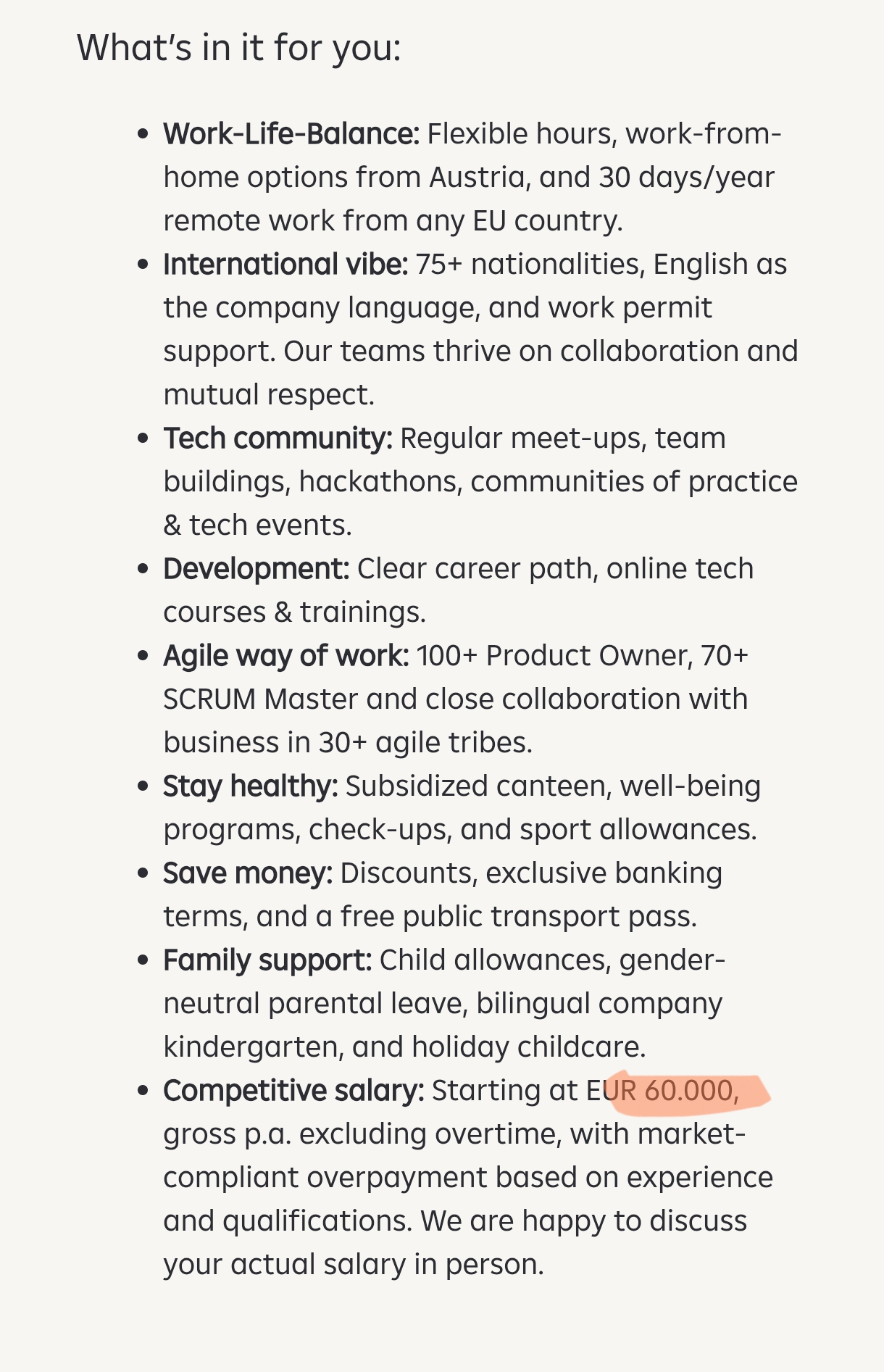Click the bold "Tech community:" label

point(278,438)
